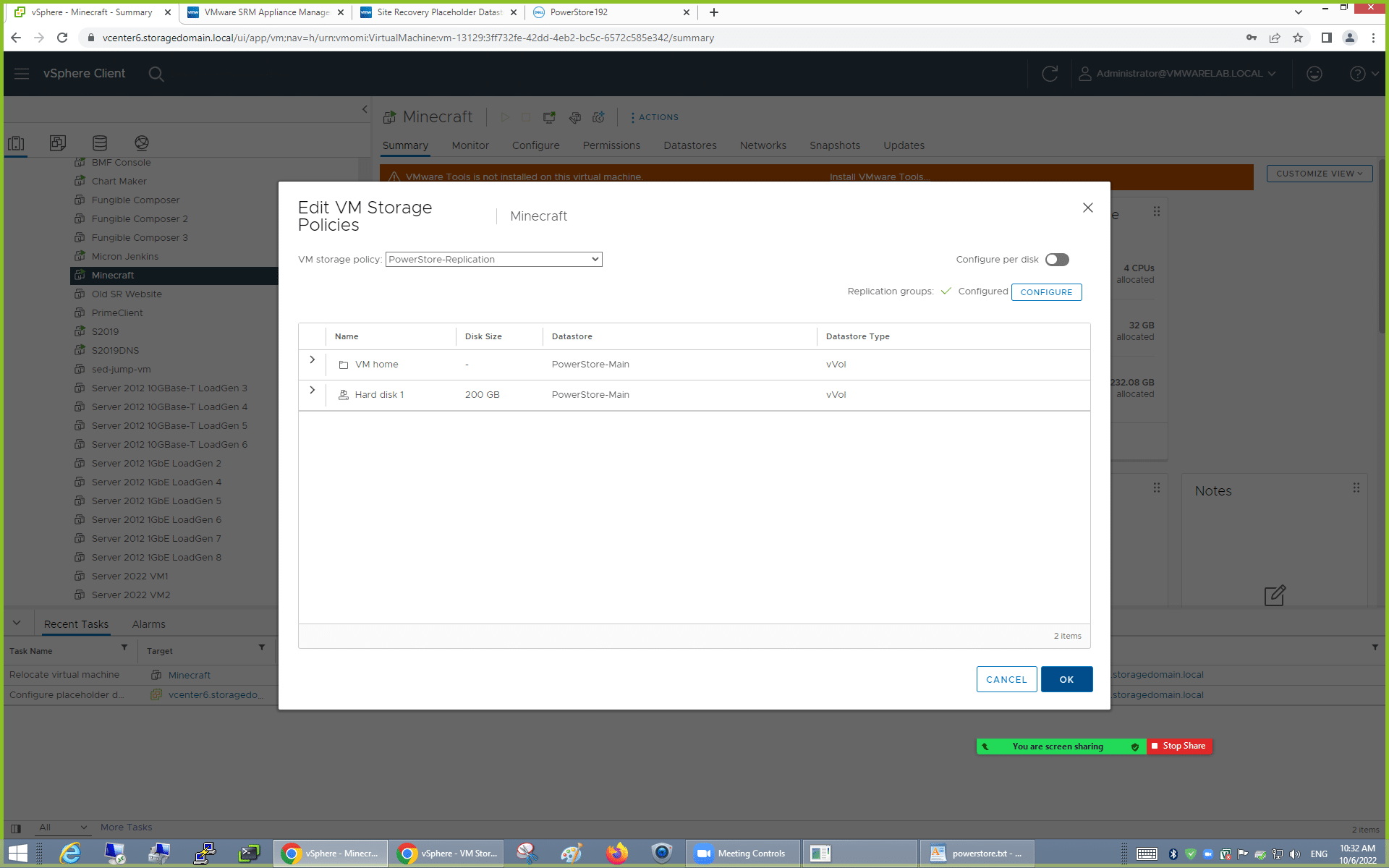Image resolution: width=1389 pixels, height=868 pixels.
Task: Open the VM storage policy dropdown
Action: click(493, 260)
